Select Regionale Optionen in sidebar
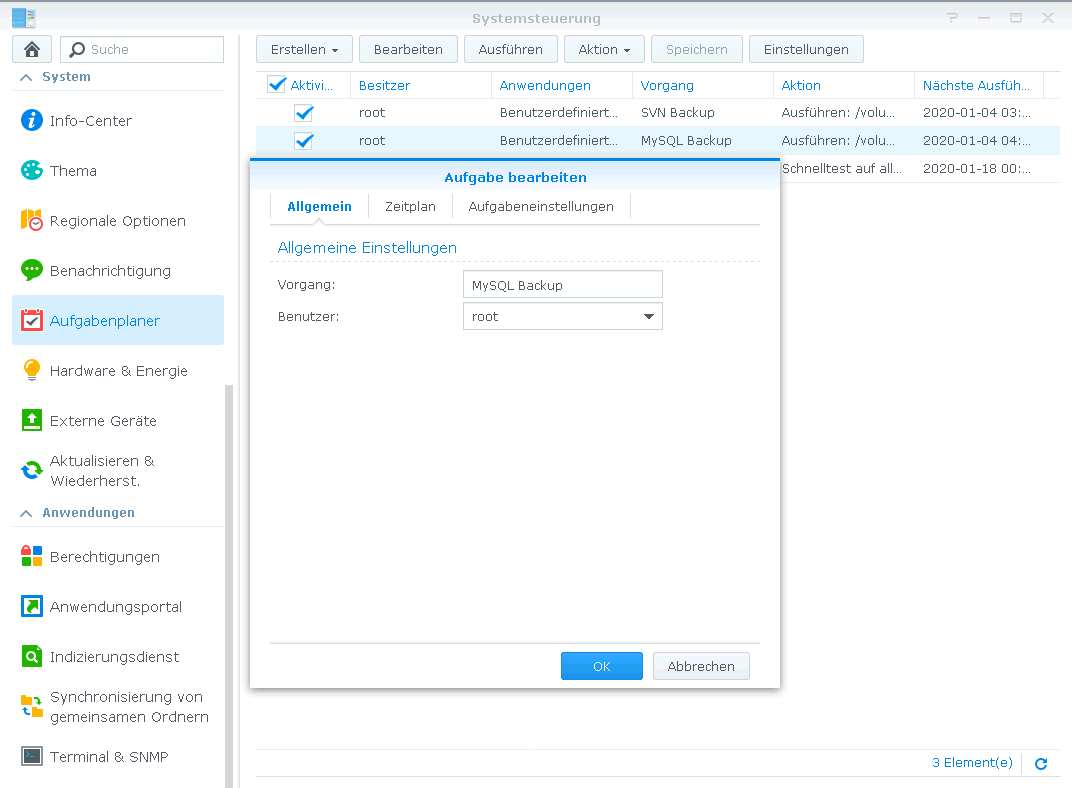The height and width of the screenshot is (788, 1072). [117, 221]
